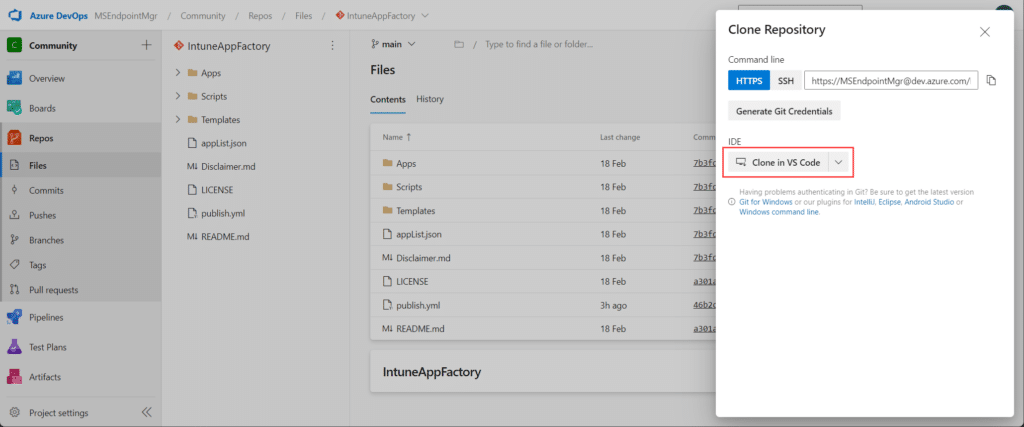Select Files under Repos
This screenshot has width=1024, height=427.
[80, 166]
